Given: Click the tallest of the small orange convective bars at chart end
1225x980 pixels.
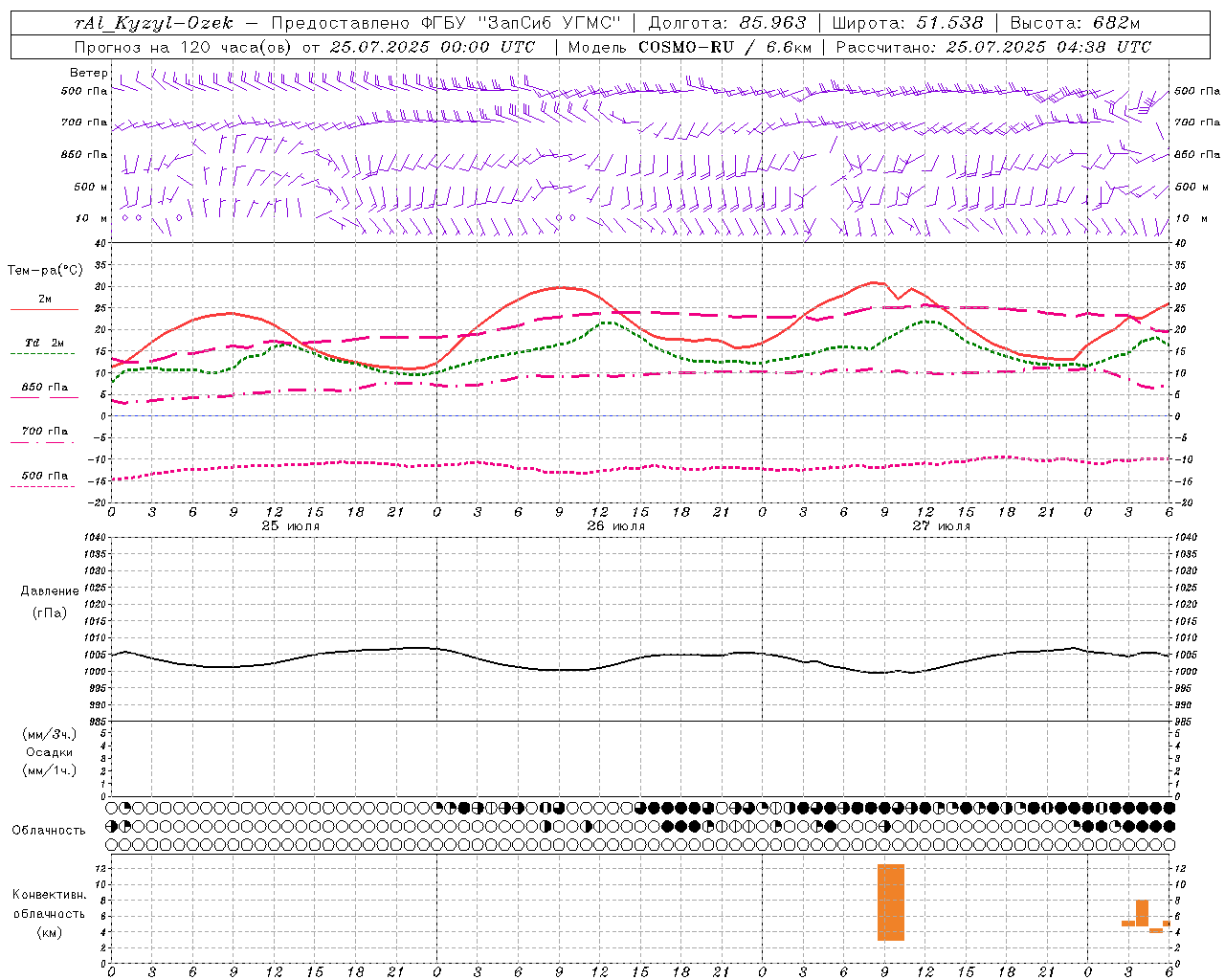Looking at the screenshot, I should [x=1142, y=913].
